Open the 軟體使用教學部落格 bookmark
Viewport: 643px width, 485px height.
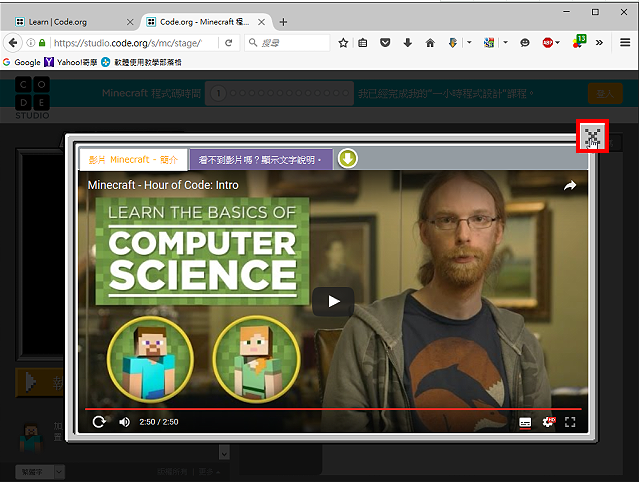(x=141, y=62)
